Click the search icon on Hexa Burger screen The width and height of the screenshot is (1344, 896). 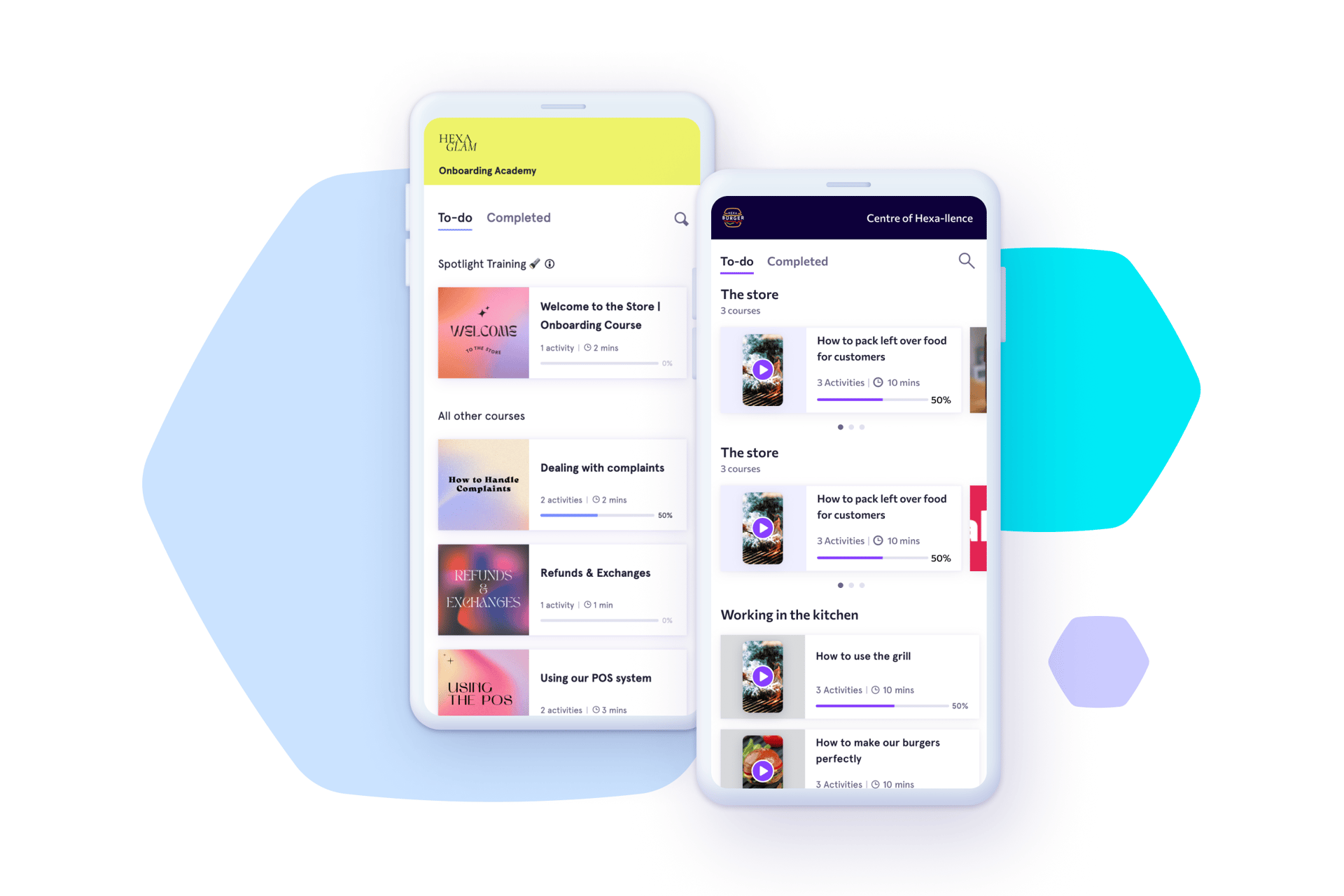965,261
